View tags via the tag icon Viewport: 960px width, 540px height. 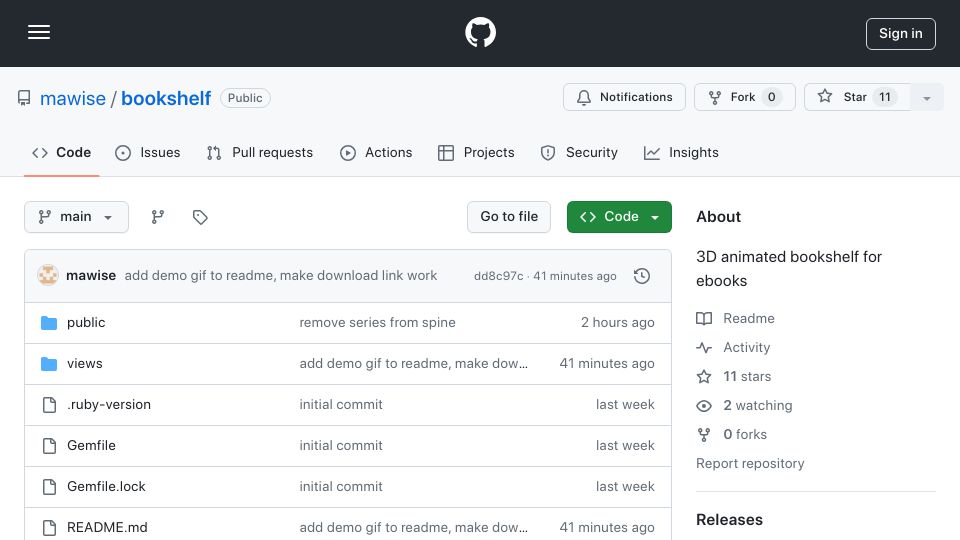point(200,217)
